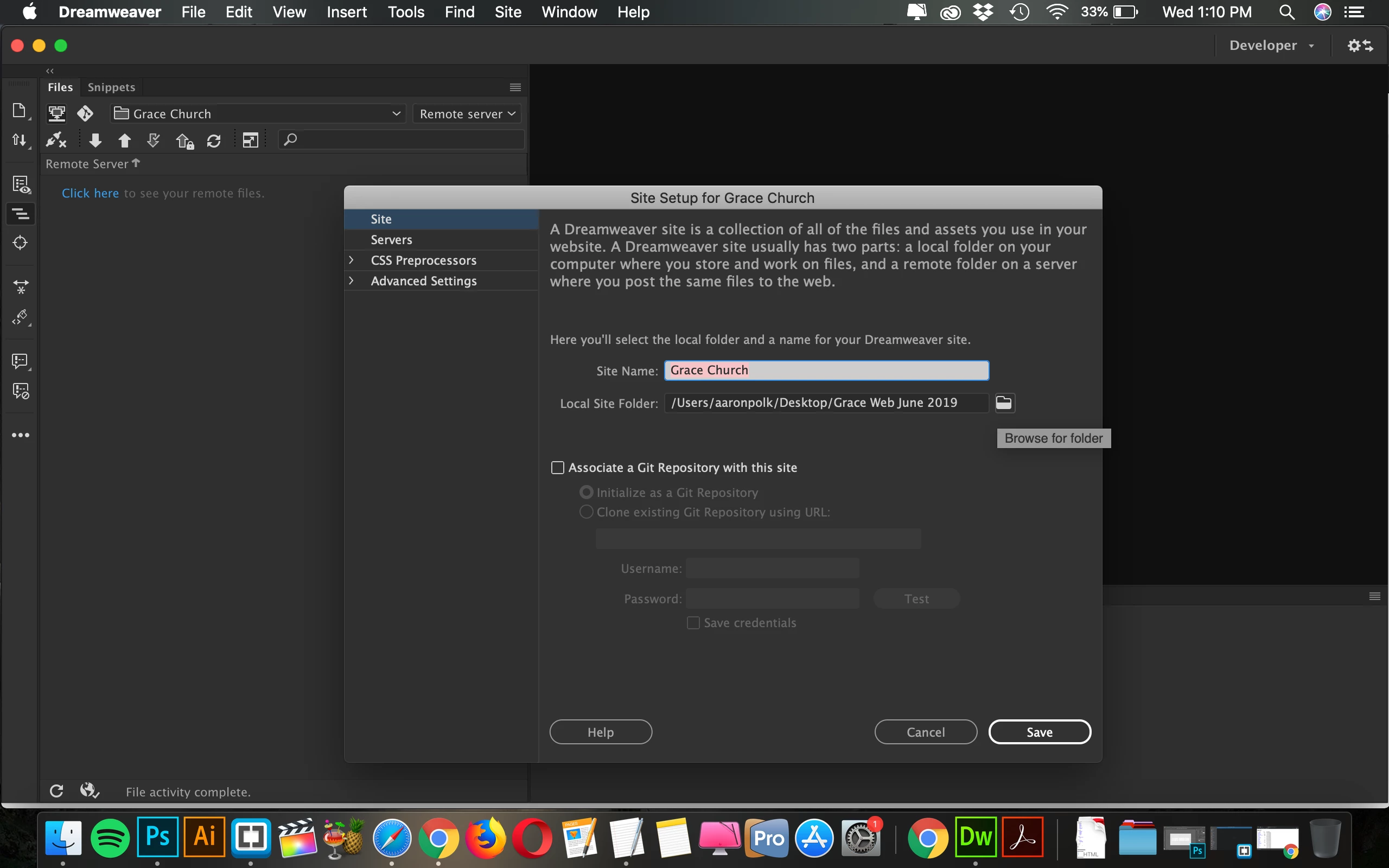Image resolution: width=1389 pixels, height=868 pixels.
Task: Click the 'Click here' remote files link
Action: (90, 194)
